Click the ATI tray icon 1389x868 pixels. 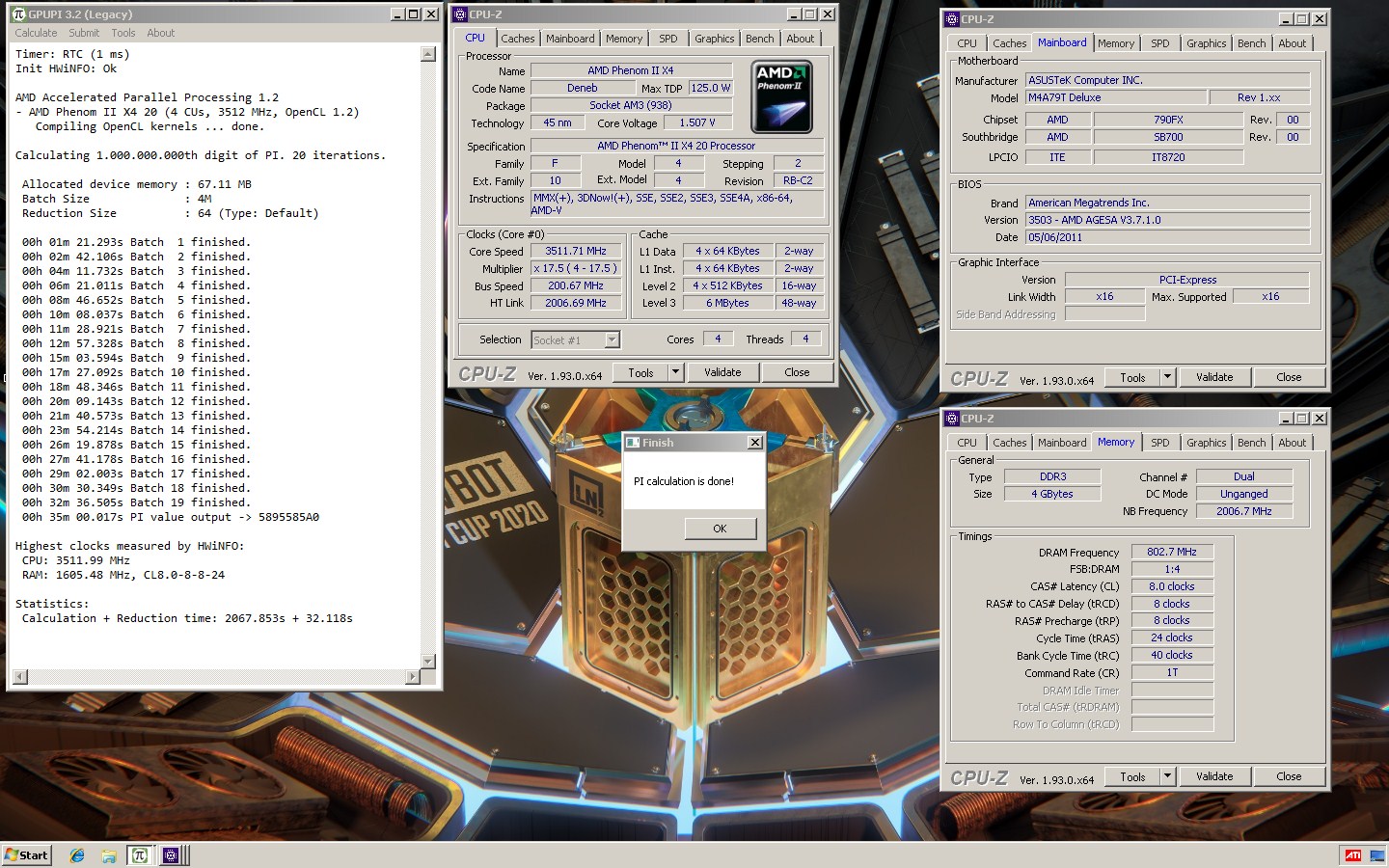coord(1353,854)
